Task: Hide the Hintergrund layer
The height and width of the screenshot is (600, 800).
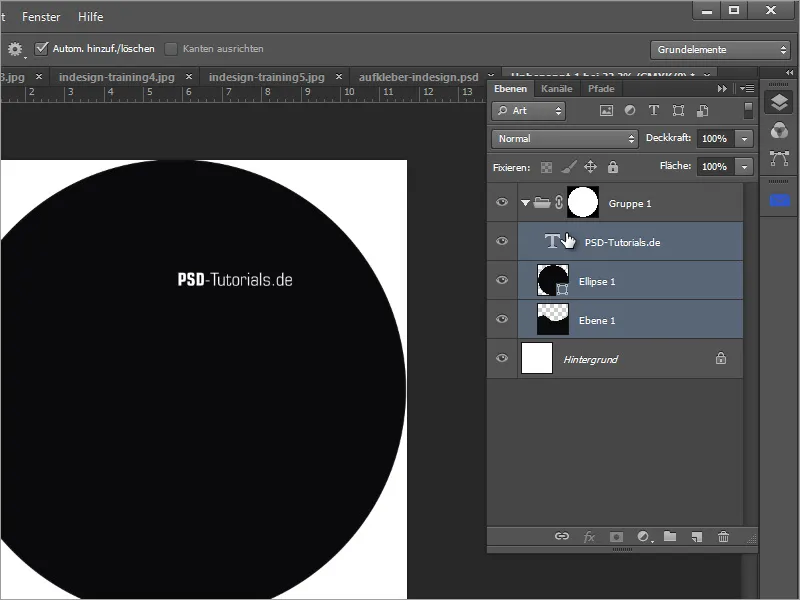Action: point(502,358)
